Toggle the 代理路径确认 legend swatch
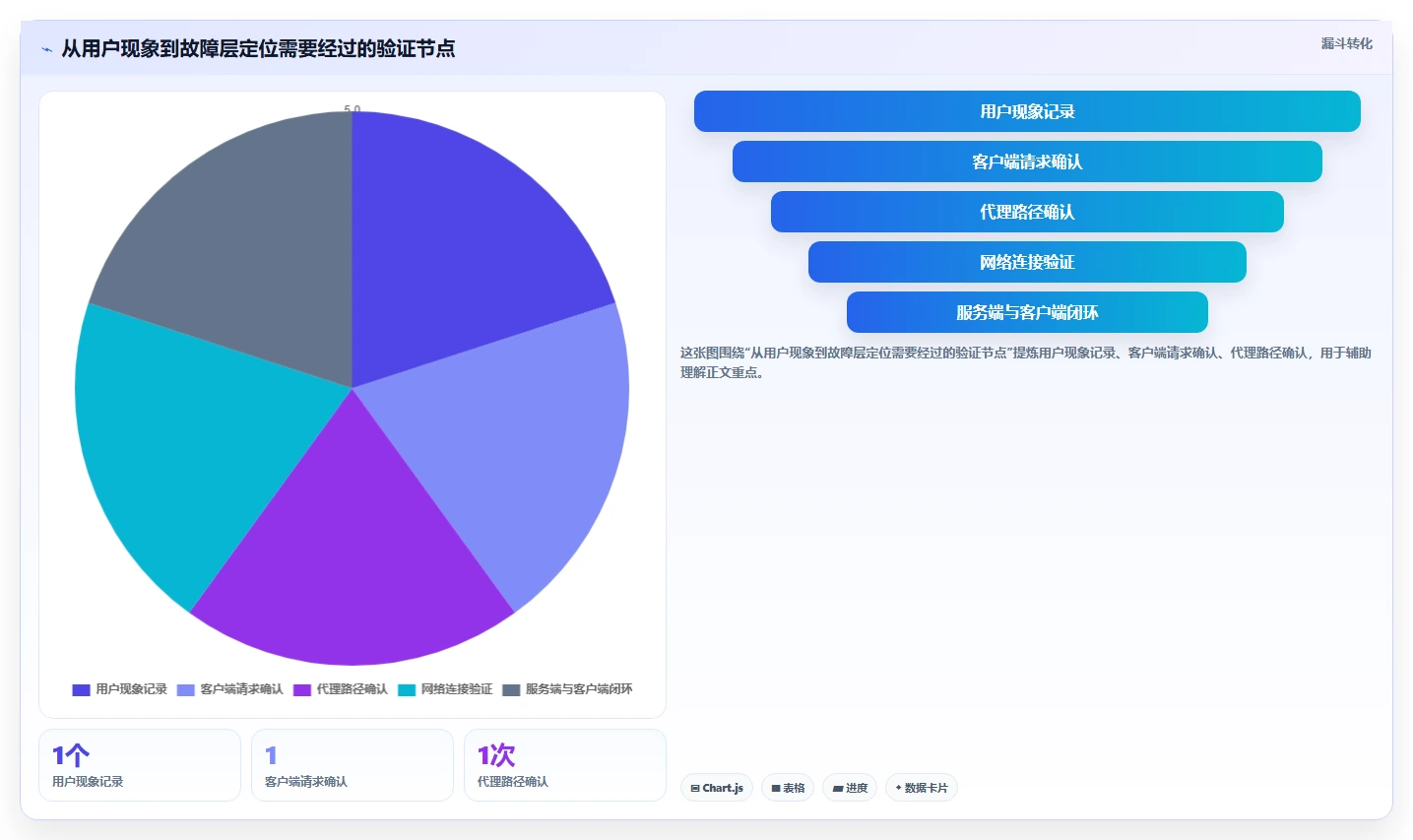1413x840 pixels. (x=302, y=689)
